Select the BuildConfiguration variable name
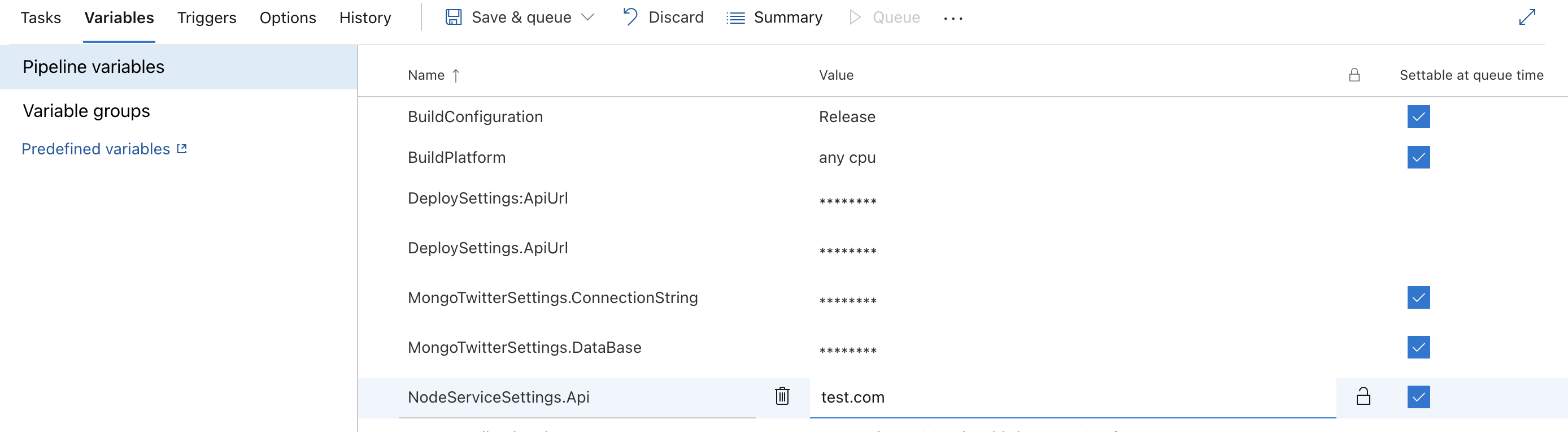The height and width of the screenshot is (432, 1568). click(476, 117)
